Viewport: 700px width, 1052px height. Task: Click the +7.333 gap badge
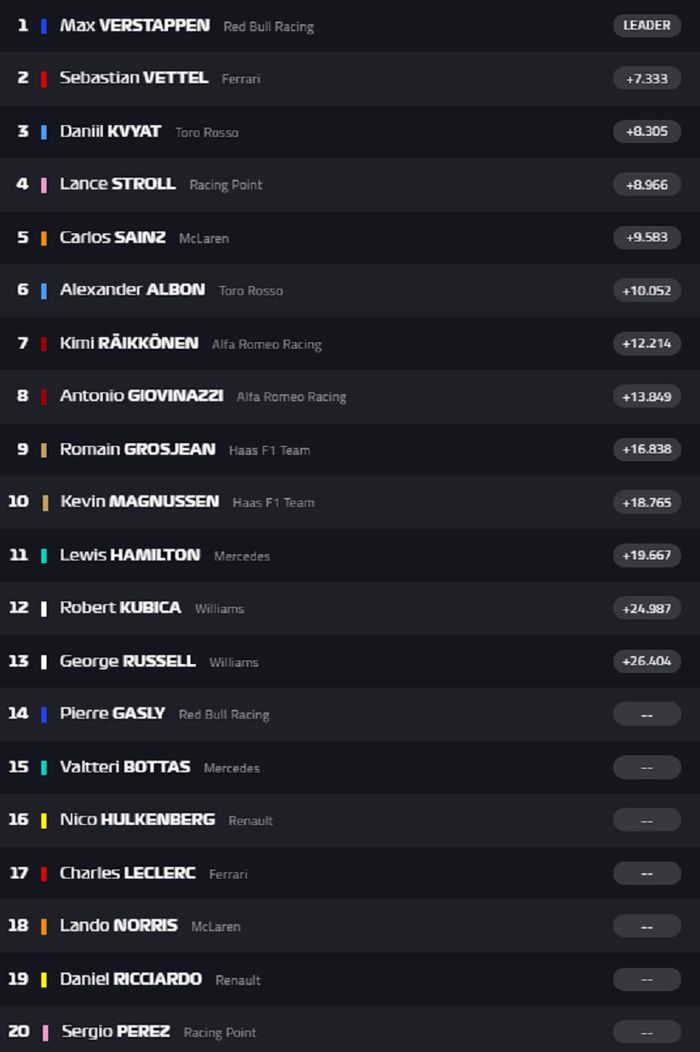click(646, 78)
